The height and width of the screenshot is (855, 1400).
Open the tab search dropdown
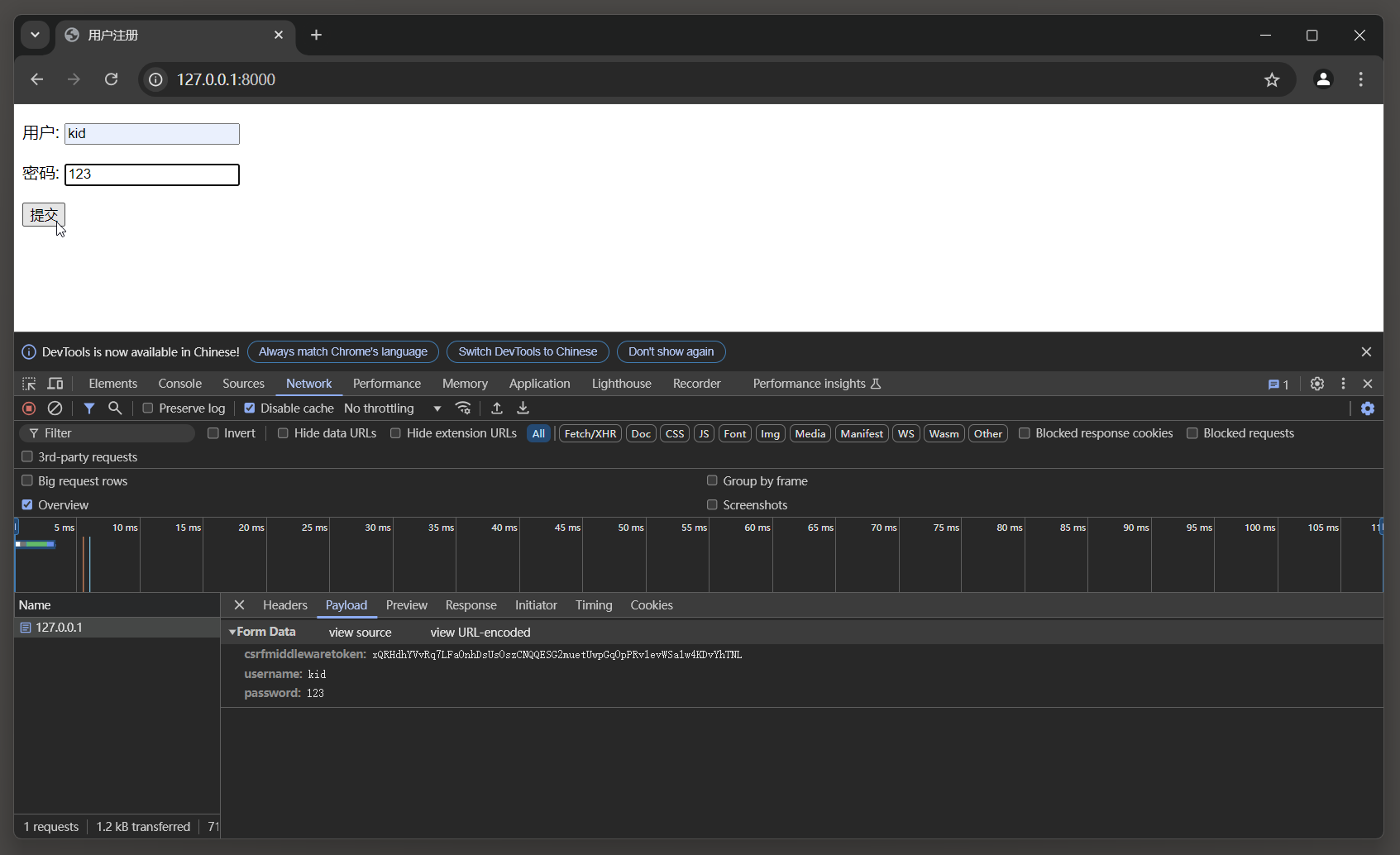click(35, 35)
